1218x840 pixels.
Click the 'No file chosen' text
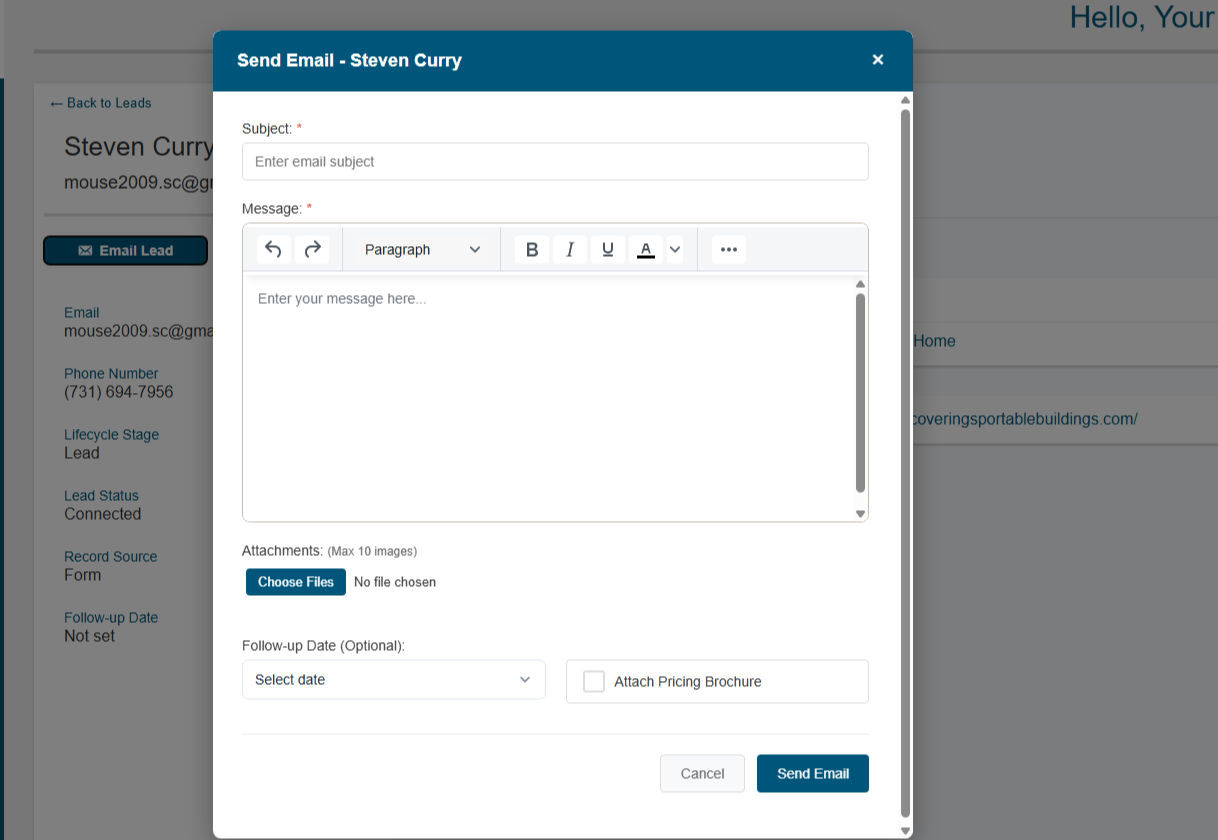395,582
